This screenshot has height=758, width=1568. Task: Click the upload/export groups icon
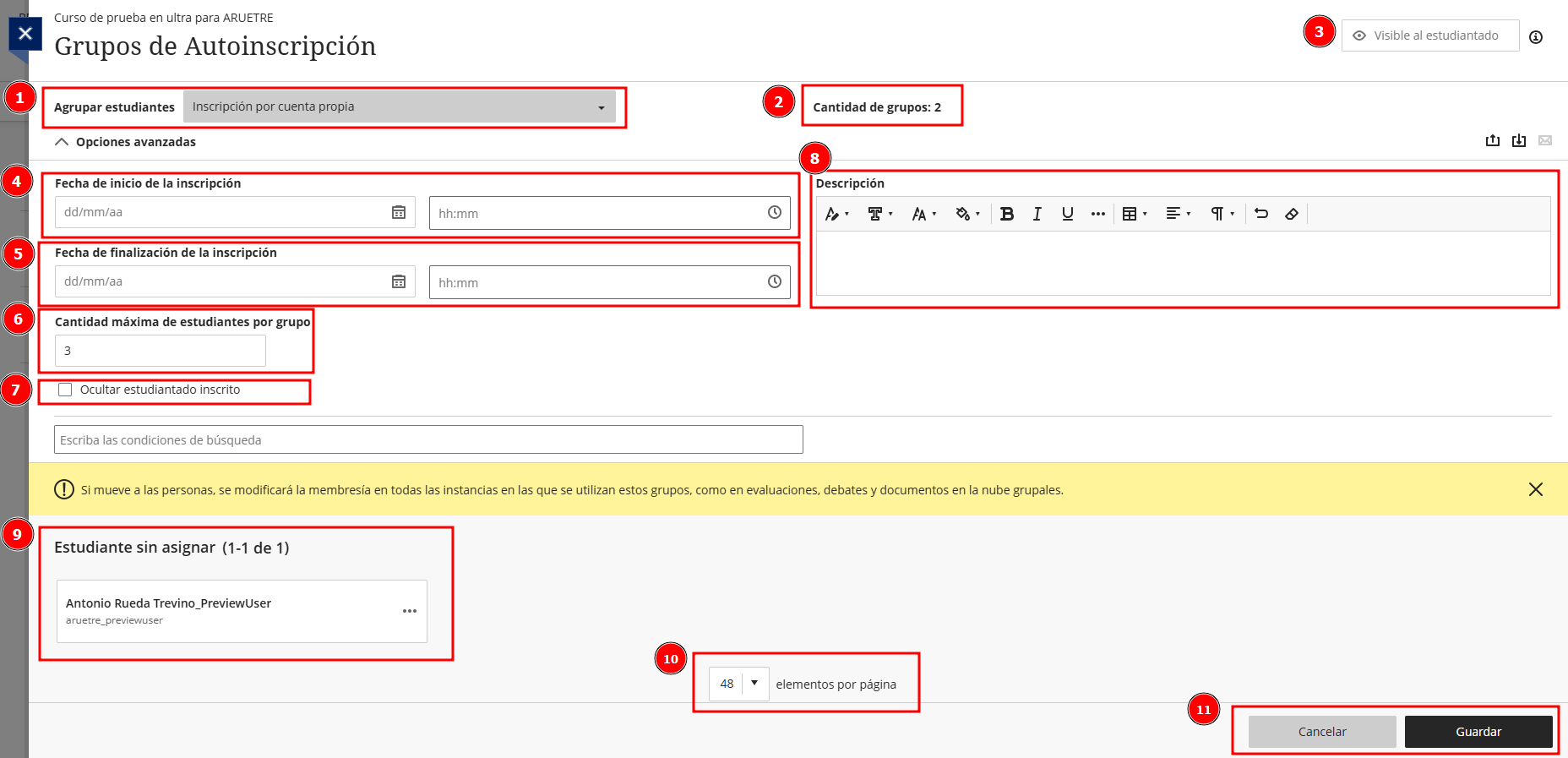[1492, 140]
